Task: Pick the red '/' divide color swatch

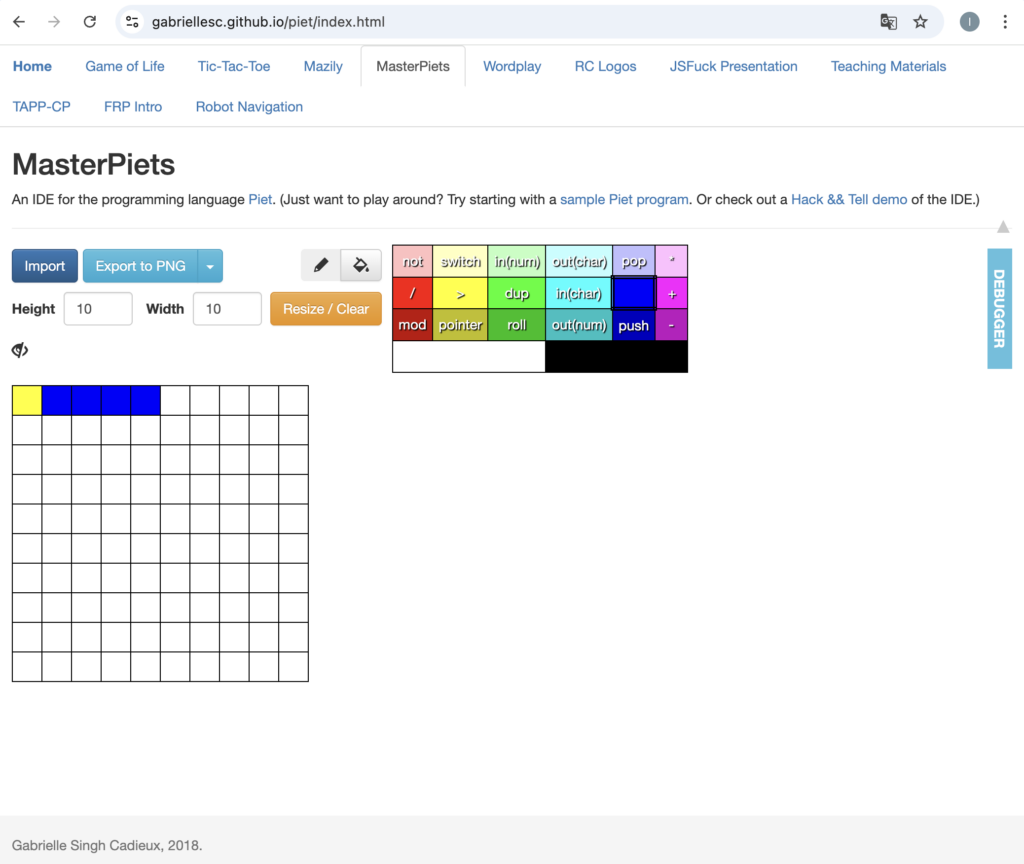Action: pos(413,294)
